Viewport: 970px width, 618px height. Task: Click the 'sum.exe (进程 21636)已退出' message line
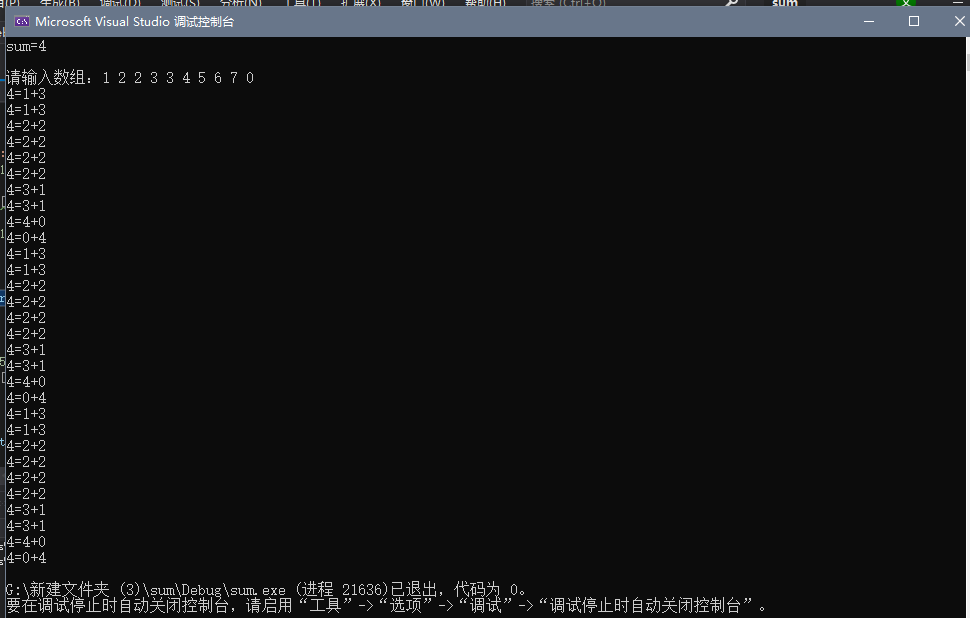point(266,589)
